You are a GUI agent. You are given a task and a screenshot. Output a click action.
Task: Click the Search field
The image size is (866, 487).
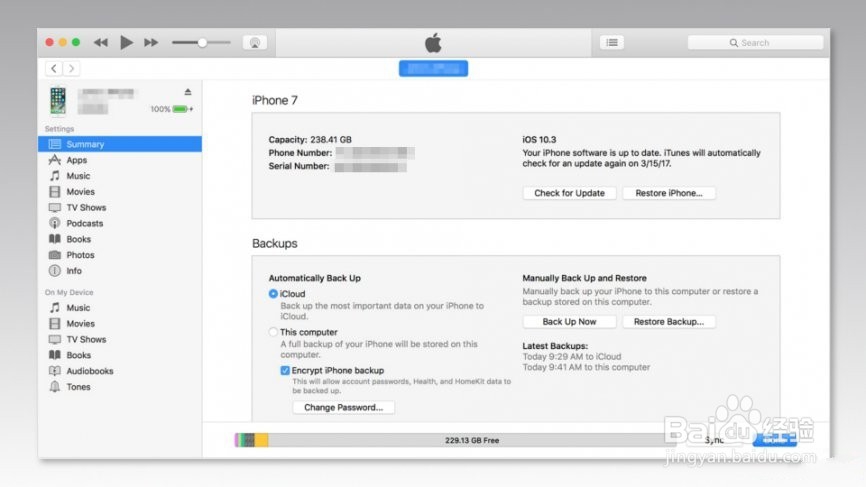(x=755, y=43)
